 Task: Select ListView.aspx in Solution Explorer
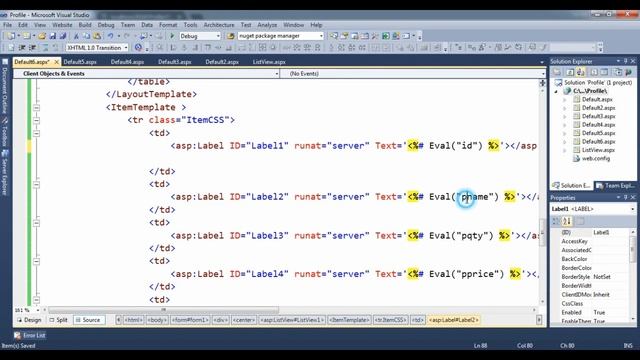point(598,150)
